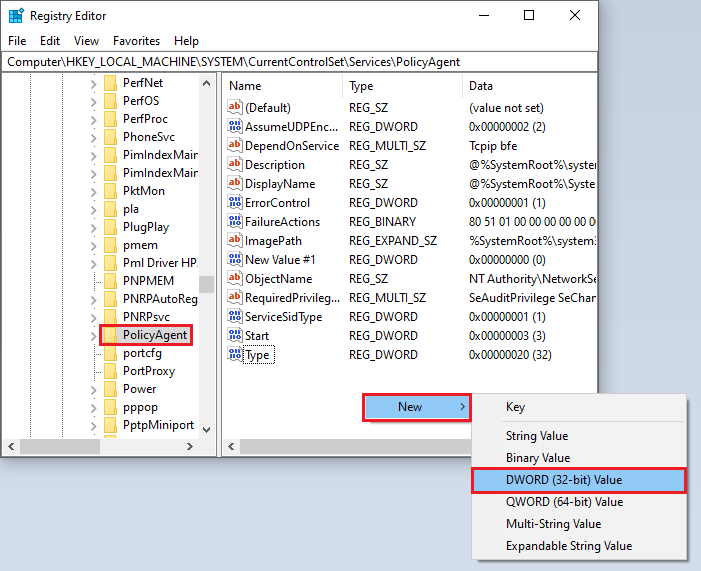Click the Registry Editor app icon in title bar
701x571 pixels.
(x=17, y=16)
